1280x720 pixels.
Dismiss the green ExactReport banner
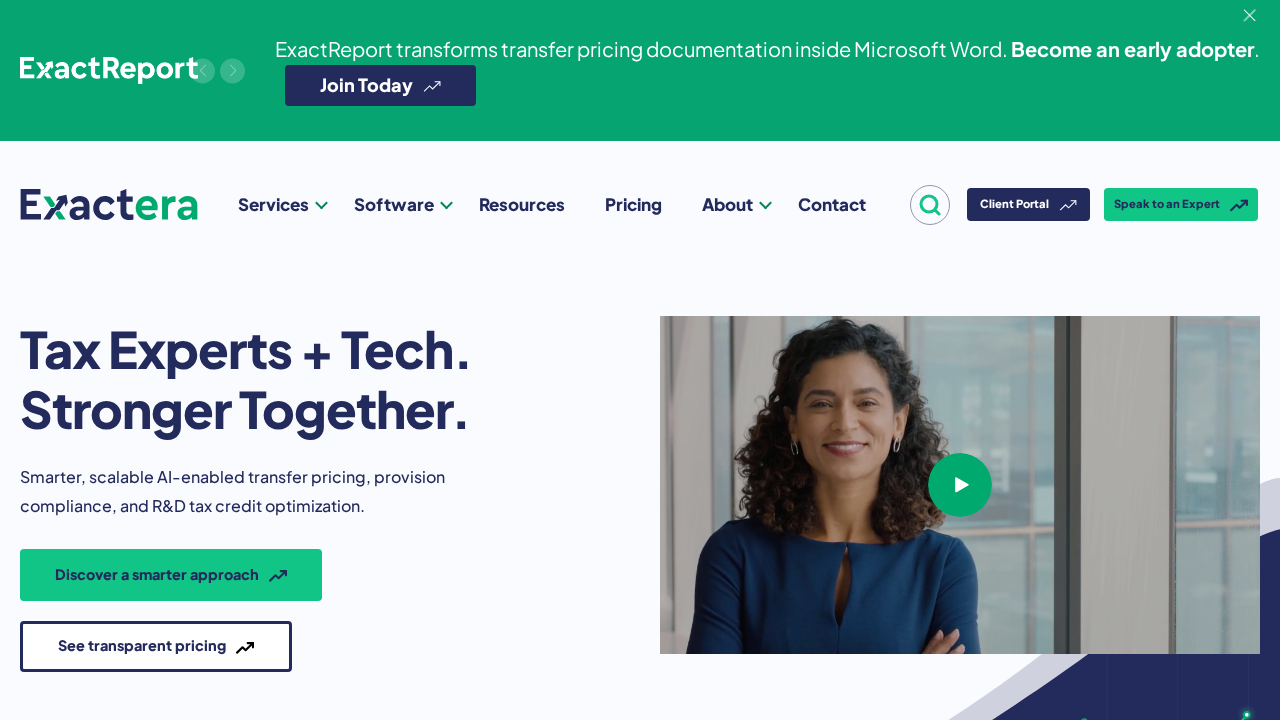click(x=1249, y=15)
